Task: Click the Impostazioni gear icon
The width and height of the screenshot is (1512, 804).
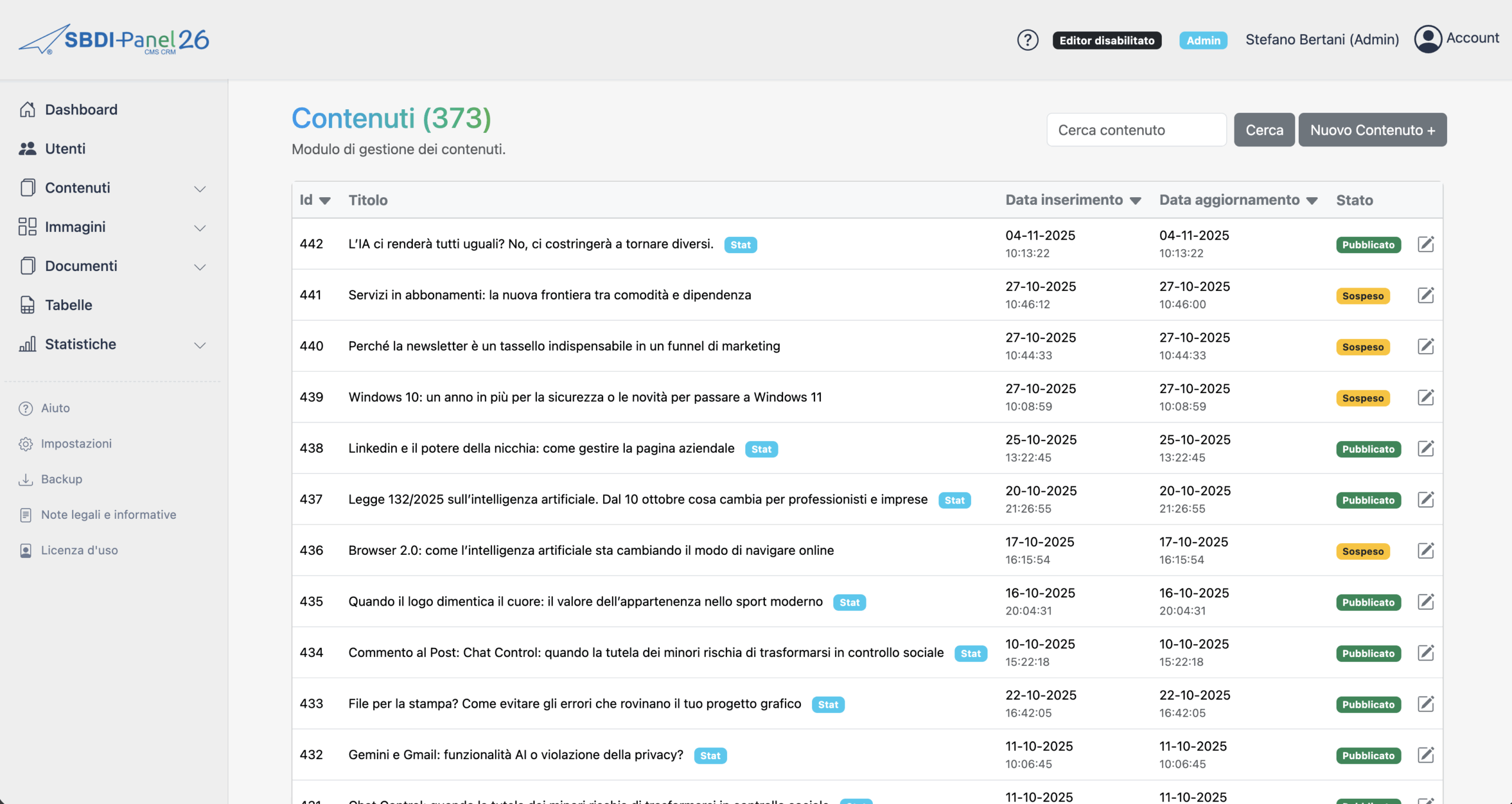Action: [25, 444]
